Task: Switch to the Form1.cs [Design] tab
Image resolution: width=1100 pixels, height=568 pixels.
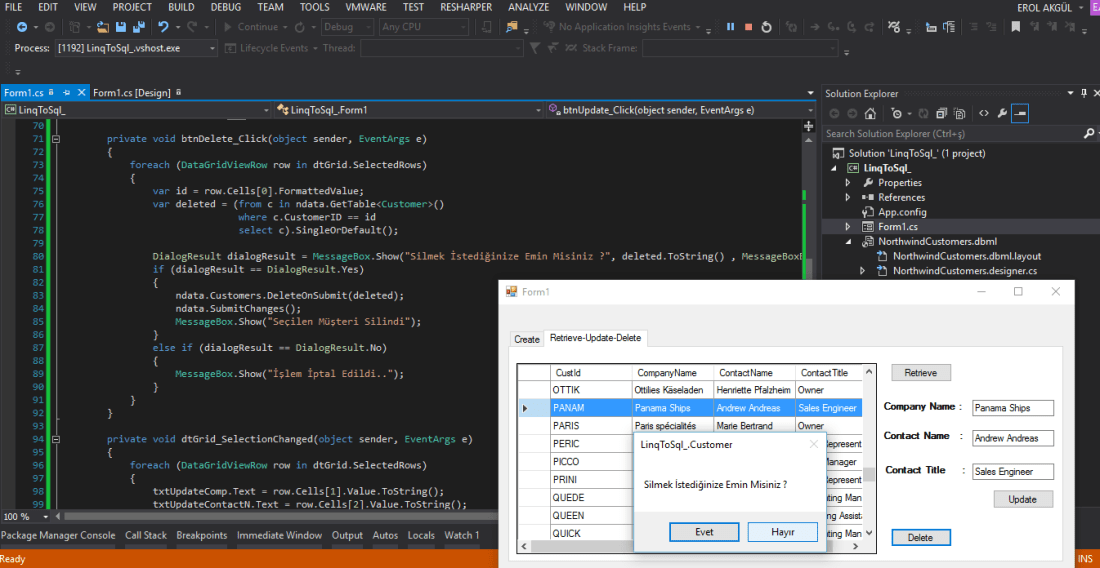Action: (x=131, y=93)
